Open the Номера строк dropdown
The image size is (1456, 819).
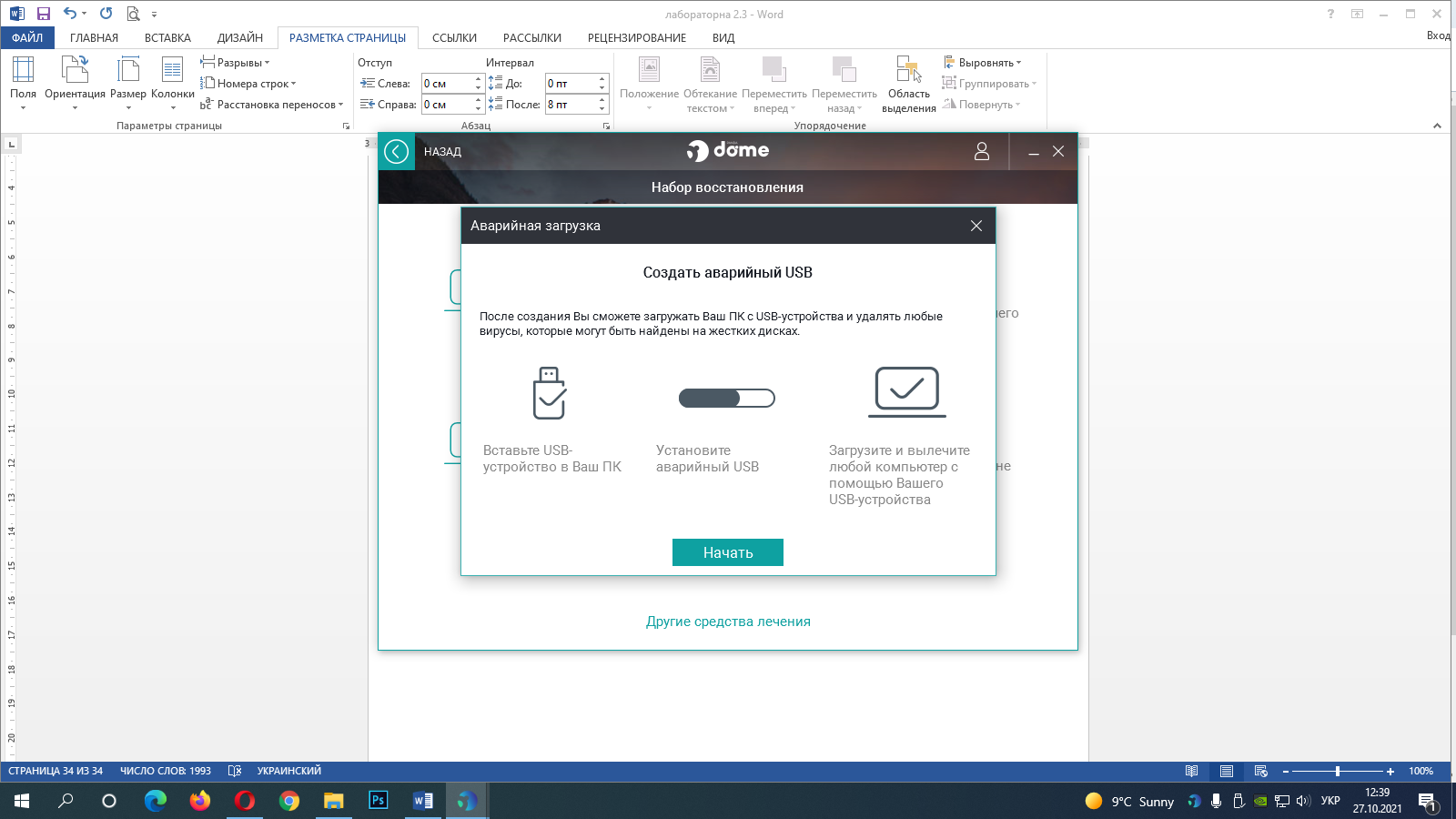point(248,84)
